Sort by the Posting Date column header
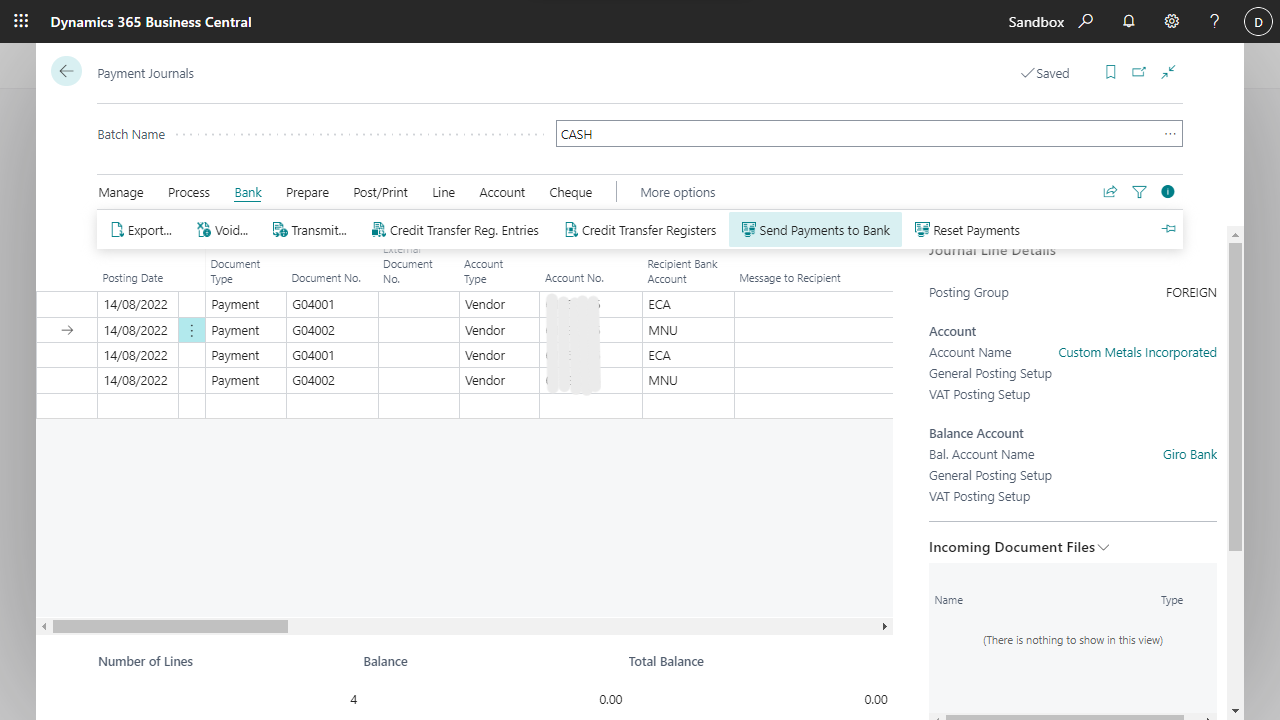The width and height of the screenshot is (1280, 720). point(133,278)
